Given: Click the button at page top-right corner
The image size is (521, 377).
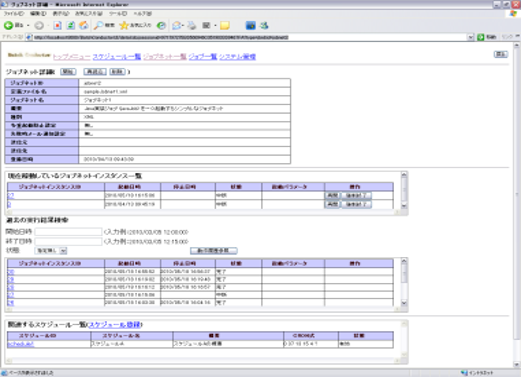Looking at the screenshot, I should [501, 54].
